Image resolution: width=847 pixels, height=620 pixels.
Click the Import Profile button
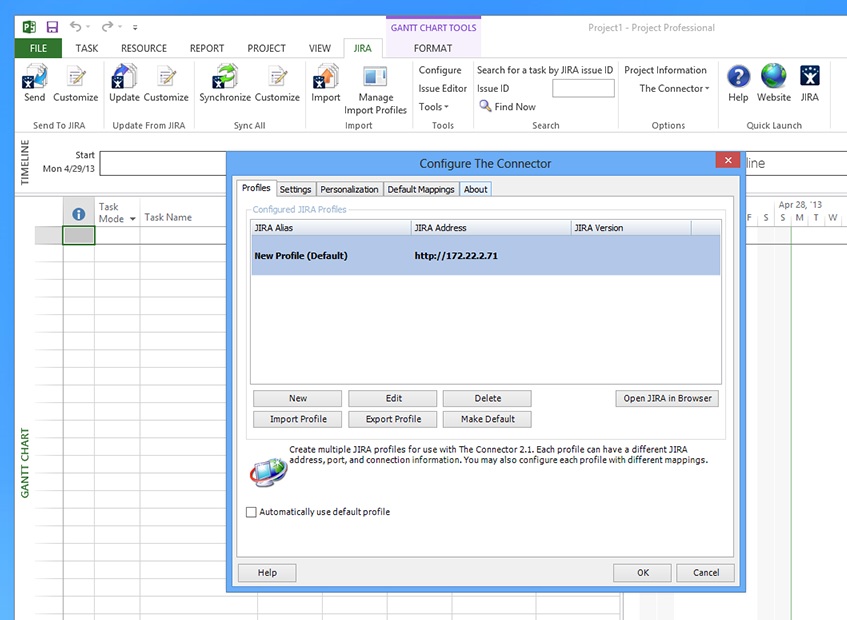coord(298,419)
